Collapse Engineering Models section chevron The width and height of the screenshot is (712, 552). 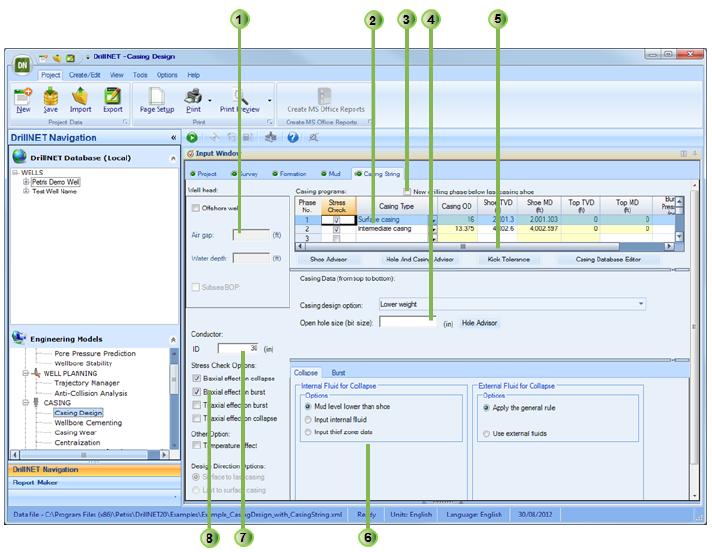pyautogui.click(x=173, y=340)
